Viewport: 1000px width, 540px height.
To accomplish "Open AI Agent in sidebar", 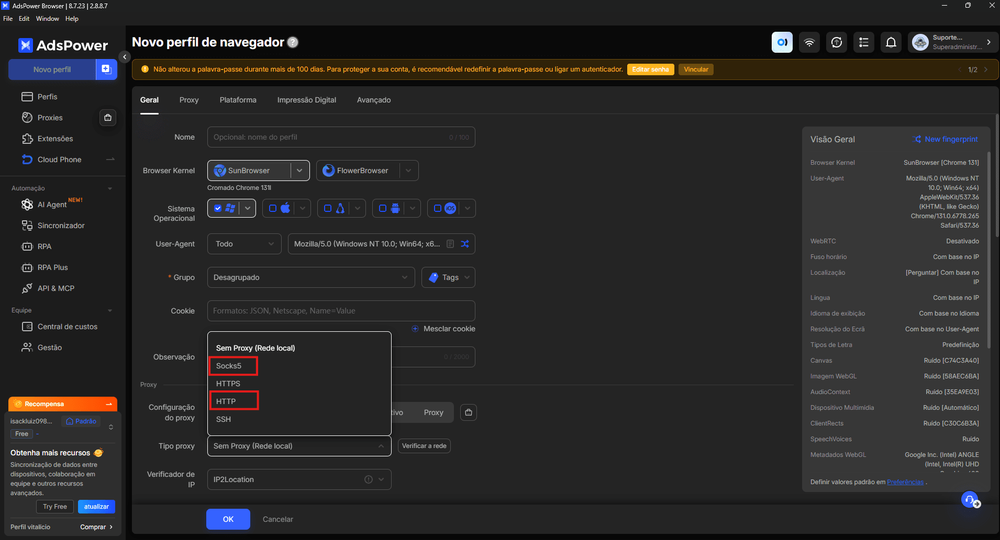I will click(52, 205).
